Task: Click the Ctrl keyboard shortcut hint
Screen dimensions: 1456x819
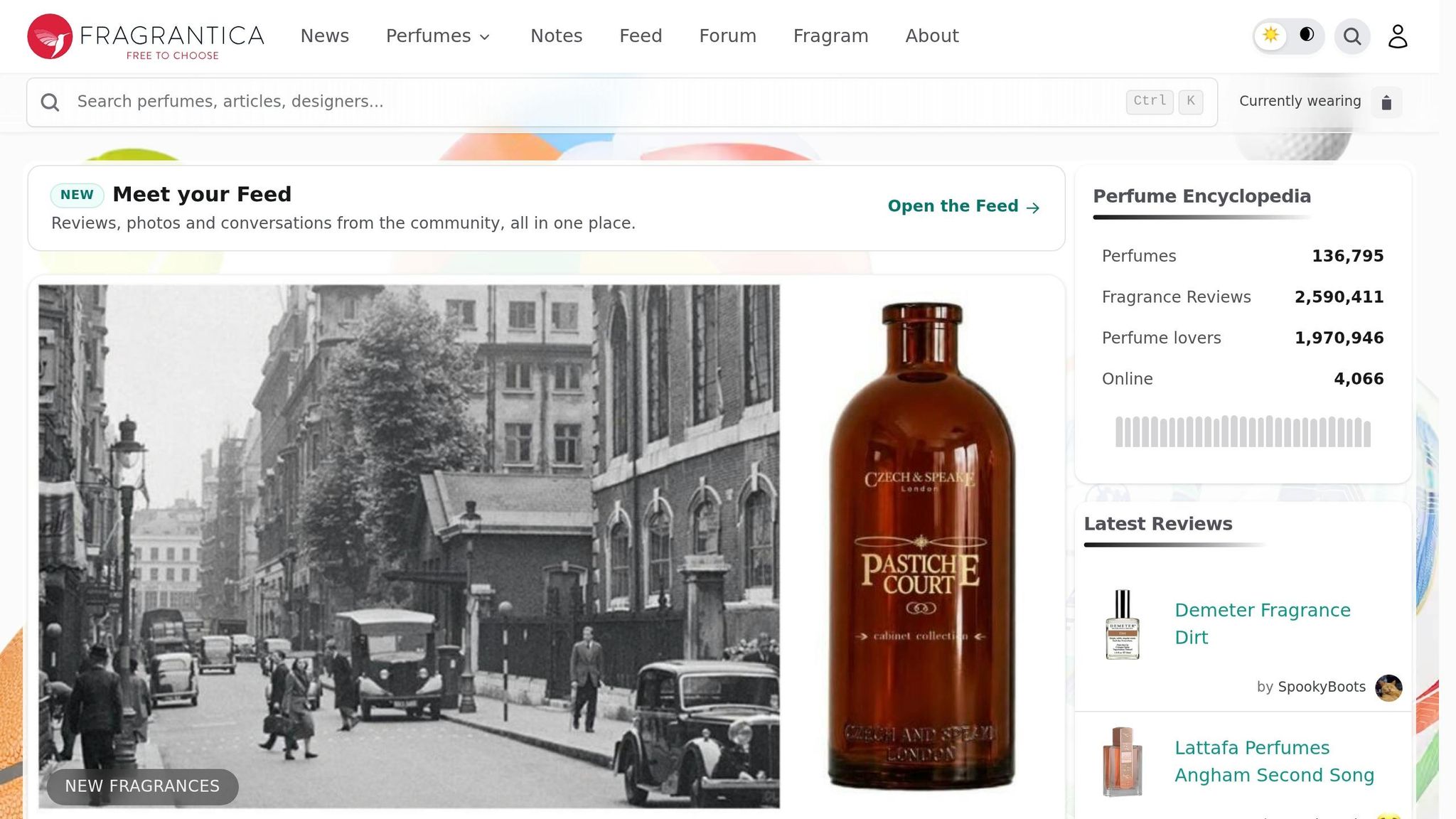Action: (x=1150, y=102)
